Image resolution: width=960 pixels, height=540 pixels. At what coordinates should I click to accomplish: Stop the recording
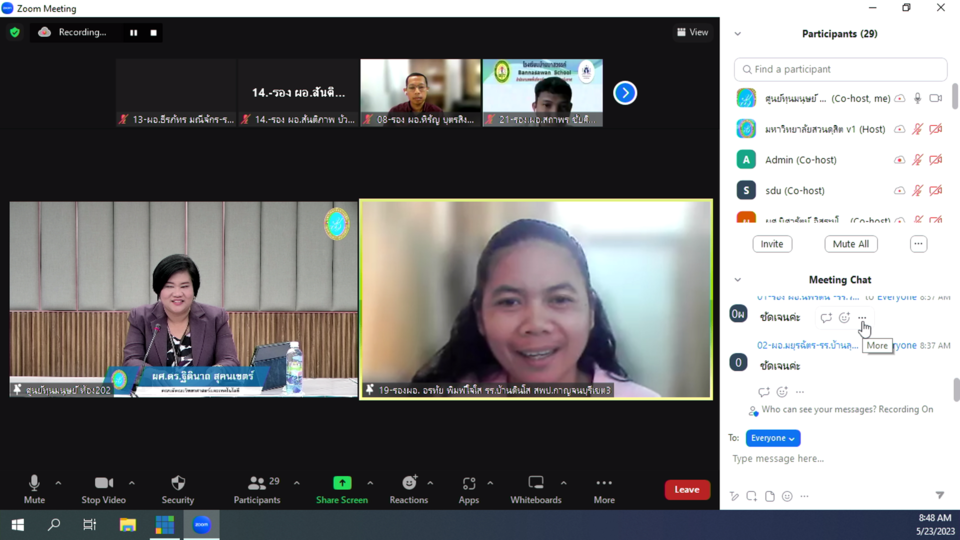click(154, 32)
